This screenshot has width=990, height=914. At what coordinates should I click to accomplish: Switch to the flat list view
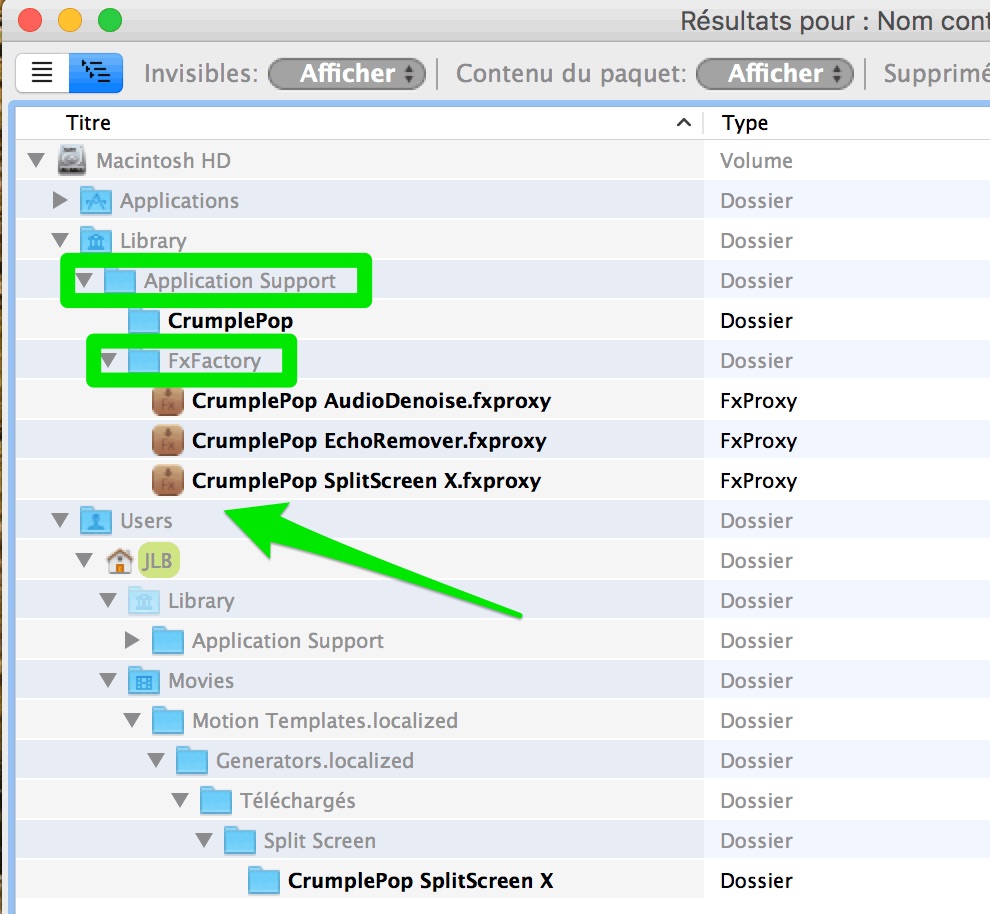point(42,73)
